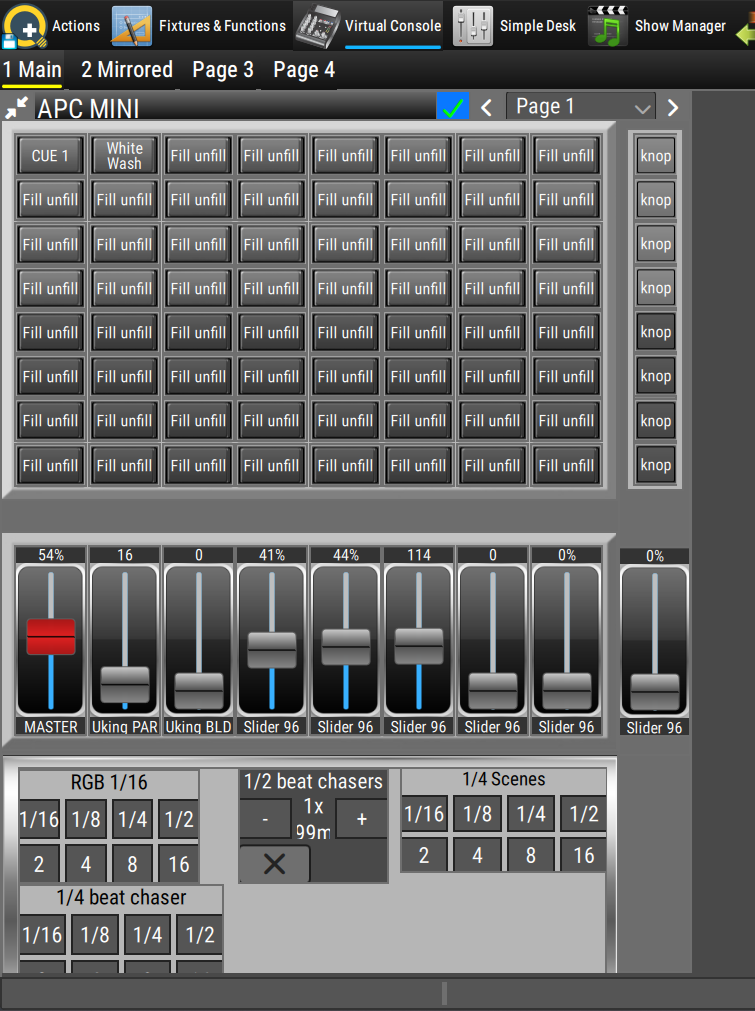Select 4 in 1/4 Scenes group
755x1011 pixels.
click(x=478, y=855)
